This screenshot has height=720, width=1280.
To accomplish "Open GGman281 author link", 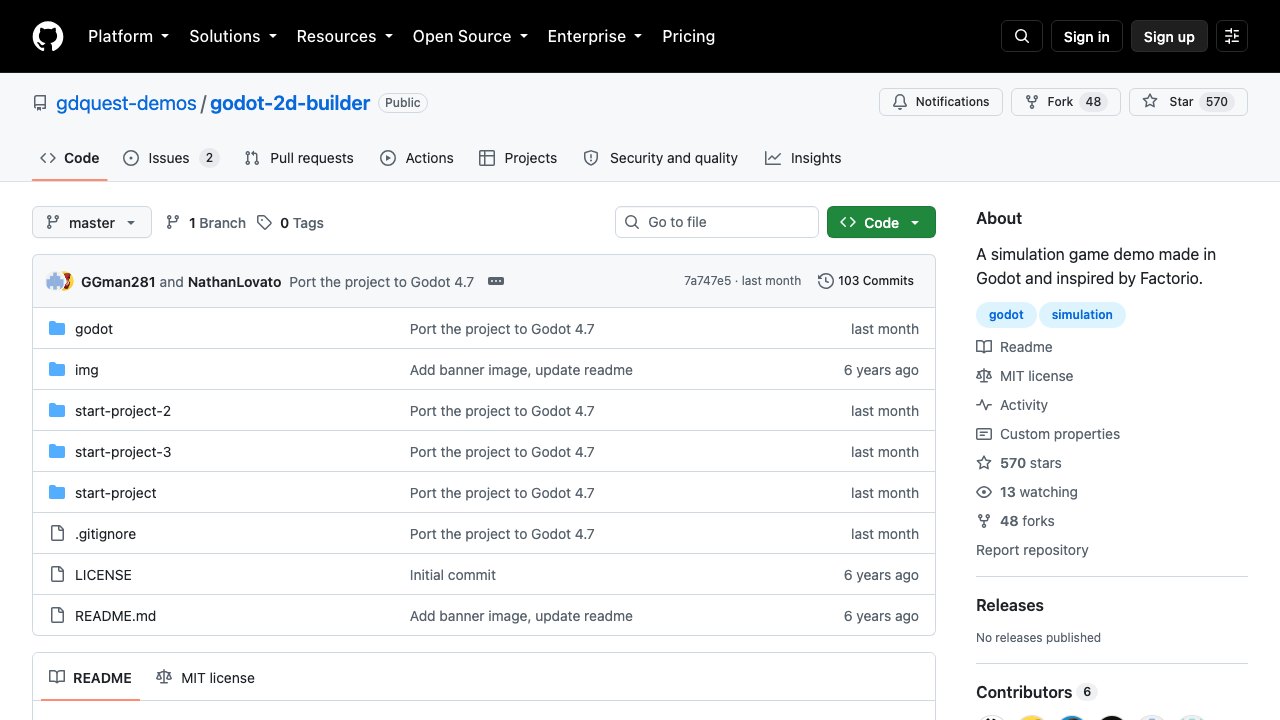I will pos(118,281).
